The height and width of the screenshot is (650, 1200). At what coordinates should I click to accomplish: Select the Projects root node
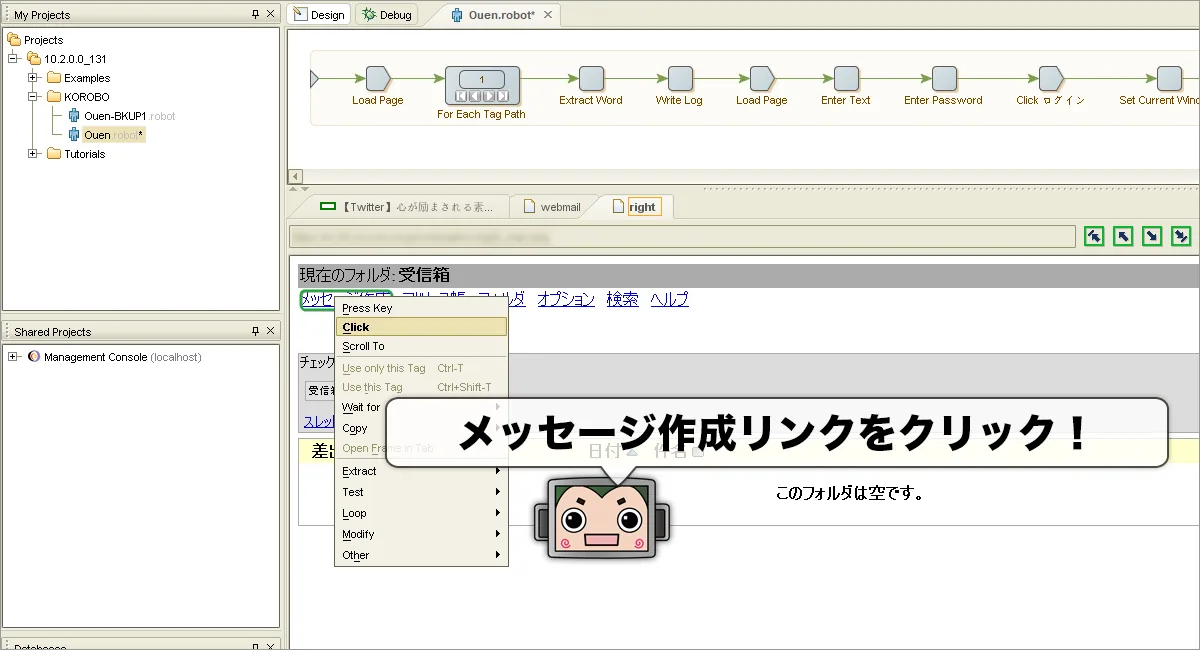click(x=35, y=40)
